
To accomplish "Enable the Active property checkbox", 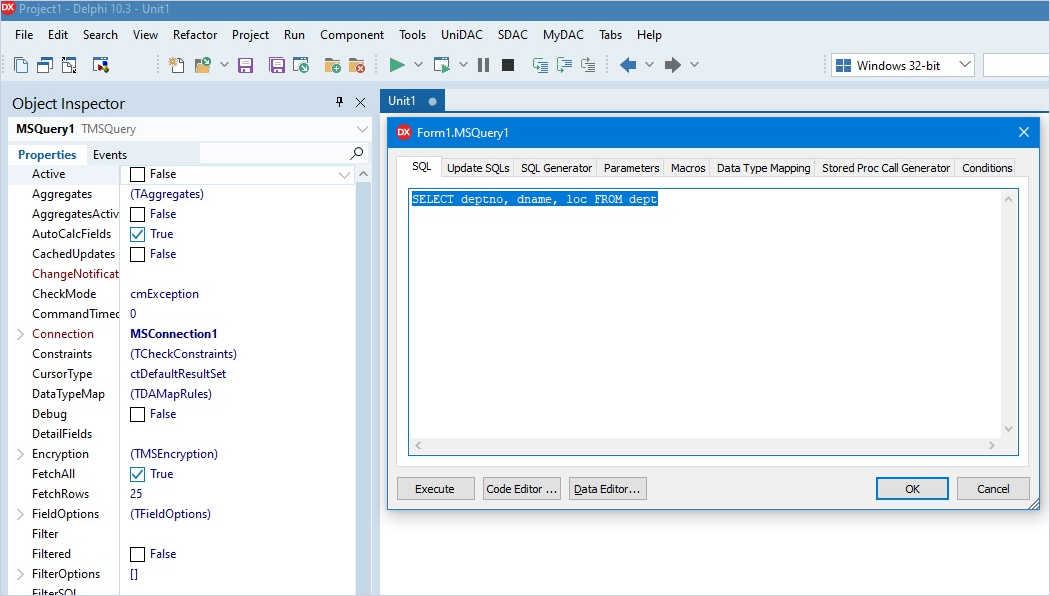I will click(136, 173).
